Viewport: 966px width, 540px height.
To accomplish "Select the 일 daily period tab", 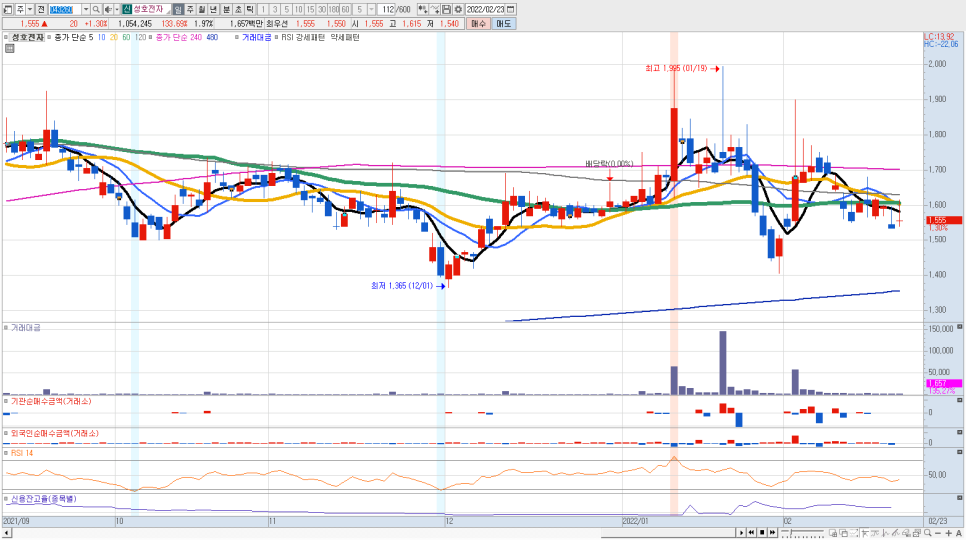I will tap(178, 9).
